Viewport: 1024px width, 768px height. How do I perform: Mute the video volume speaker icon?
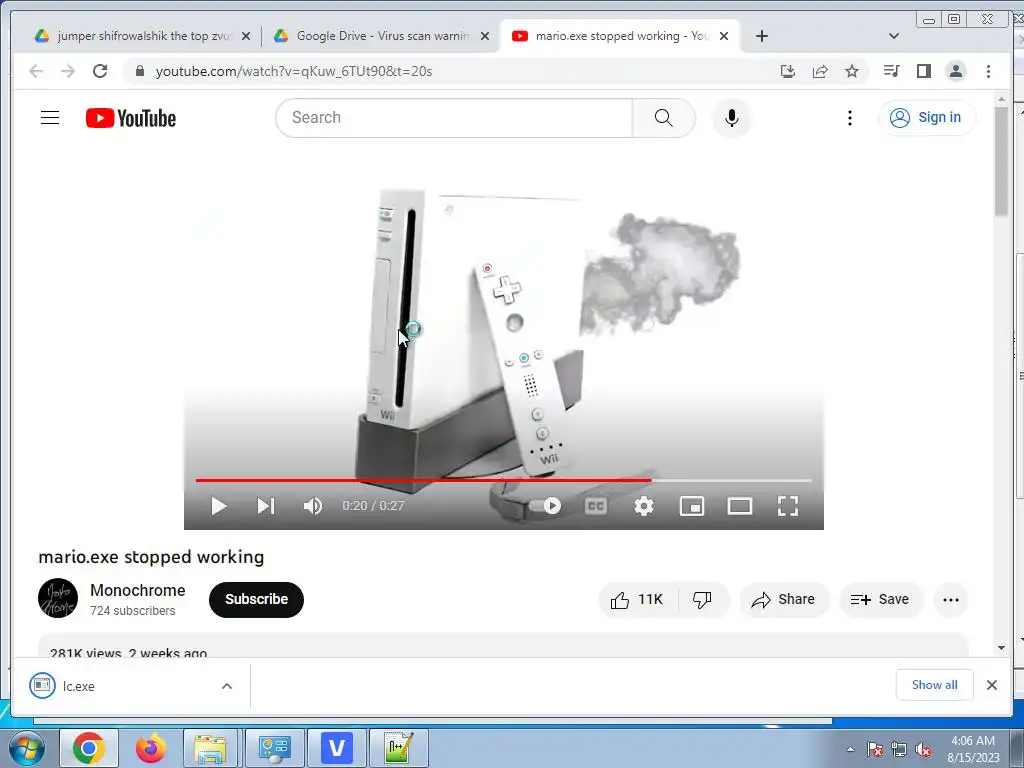[313, 506]
